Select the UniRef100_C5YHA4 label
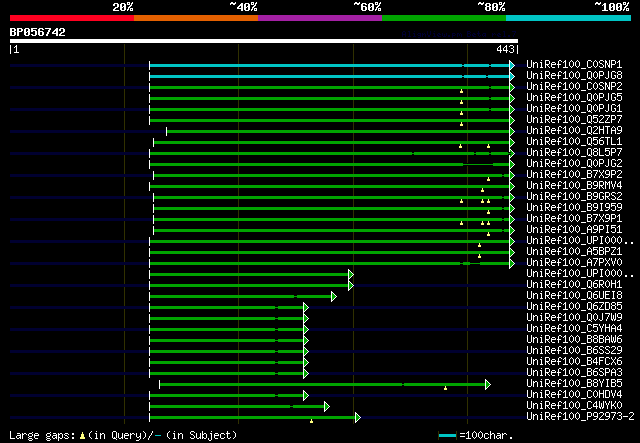The width and height of the screenshot is (640, 443). pyautogui.click(x=574, y=329)
